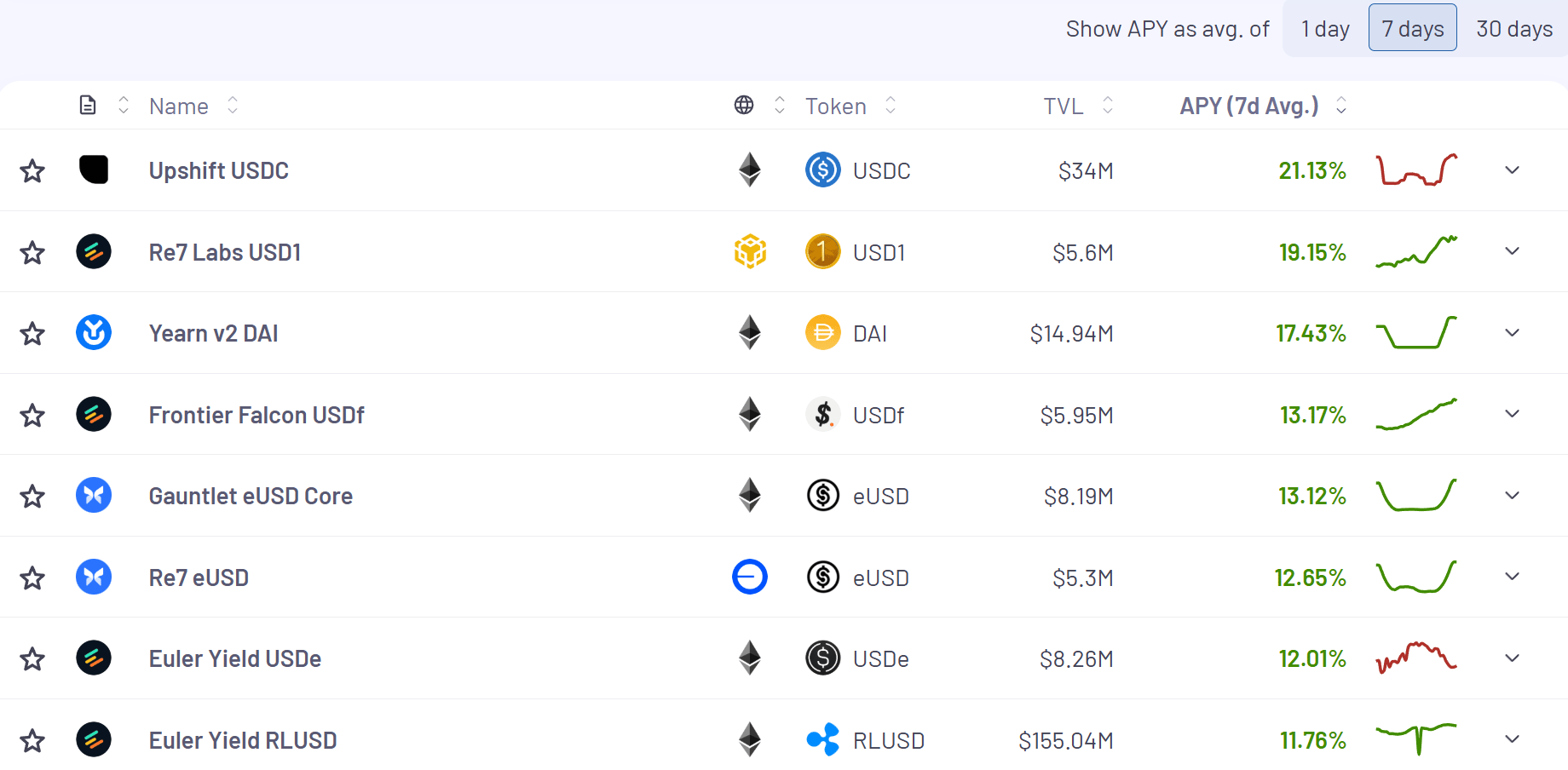Image resolution: width=1568 pixels, height=770 pixels.
Task: Click the RLUSD token icon
Action: point(822,739)
